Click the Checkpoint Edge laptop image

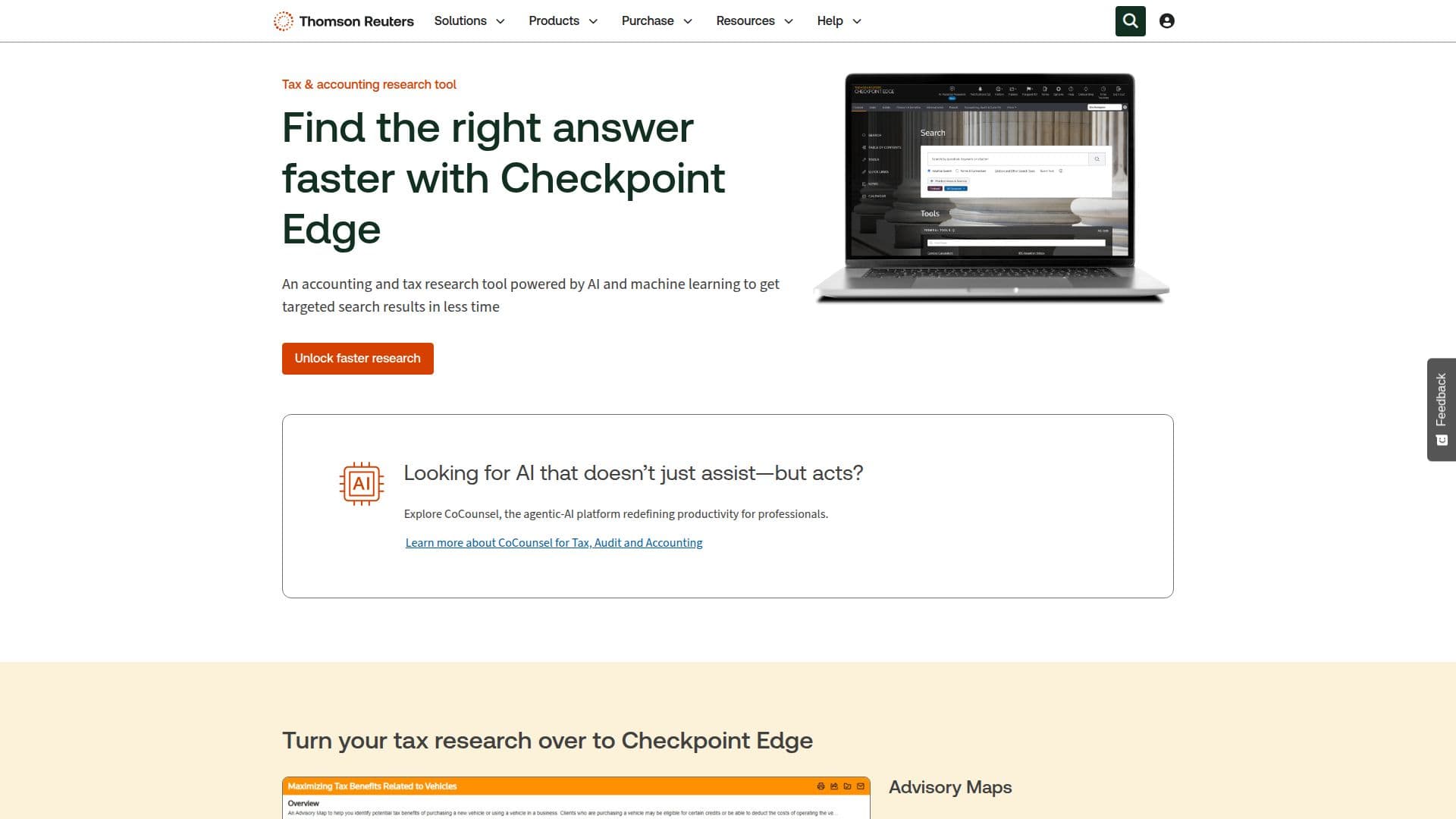click(x=990, y=188)
